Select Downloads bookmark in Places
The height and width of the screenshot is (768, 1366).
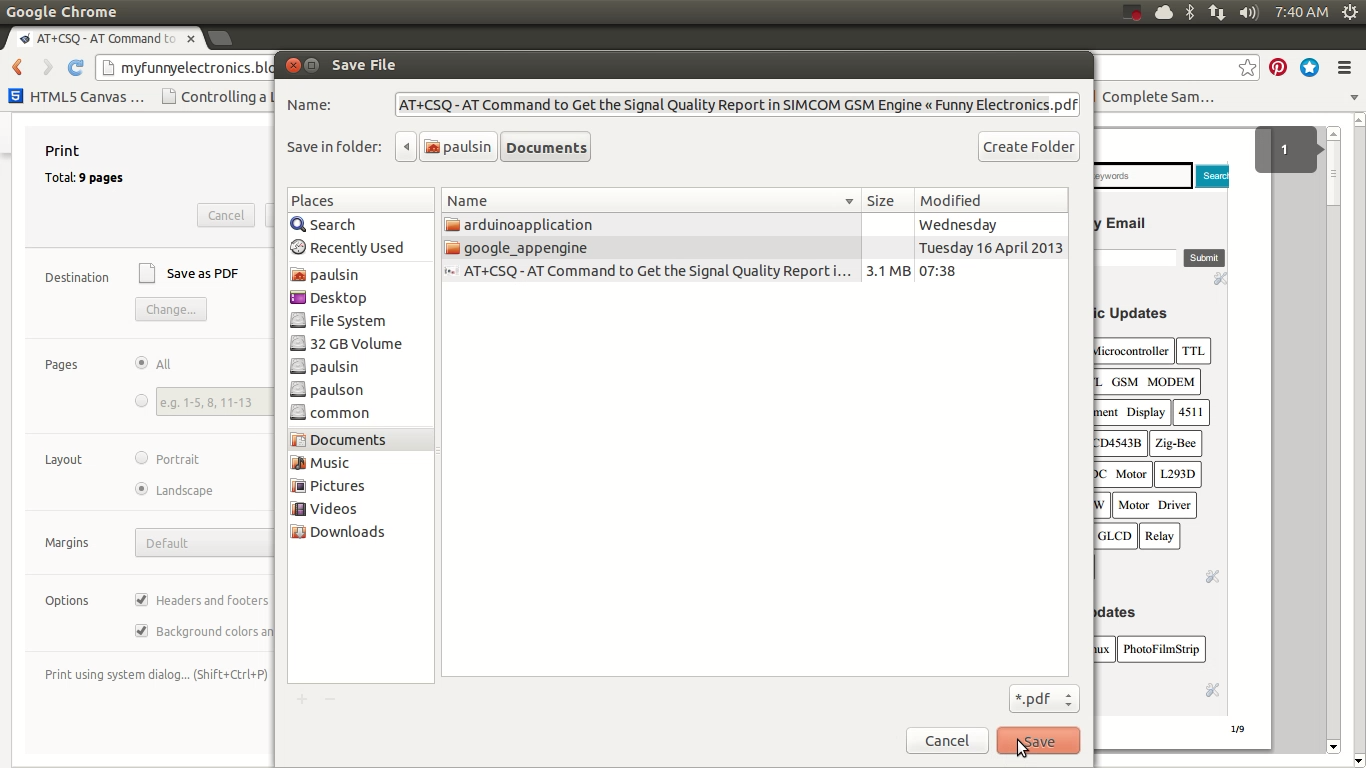click(x=360, y=532)
